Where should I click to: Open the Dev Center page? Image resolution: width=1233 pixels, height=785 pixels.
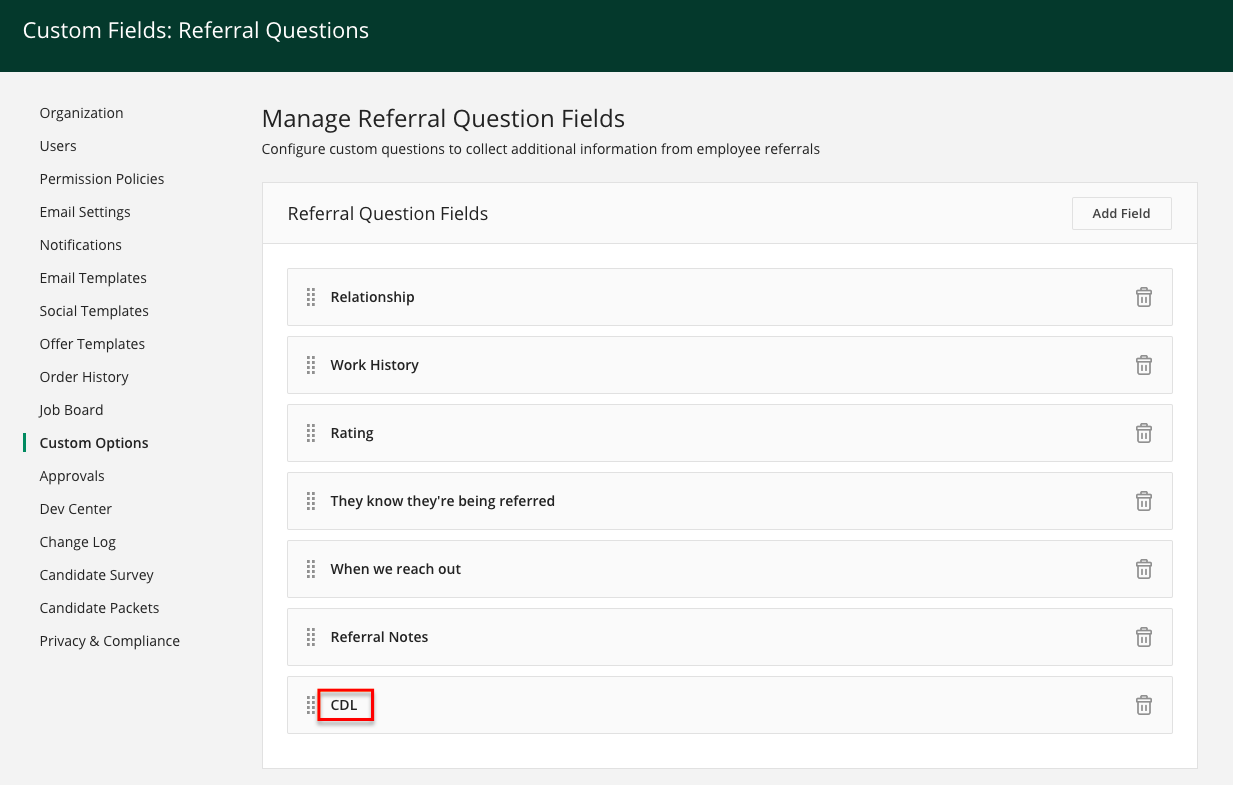(75, 508)
